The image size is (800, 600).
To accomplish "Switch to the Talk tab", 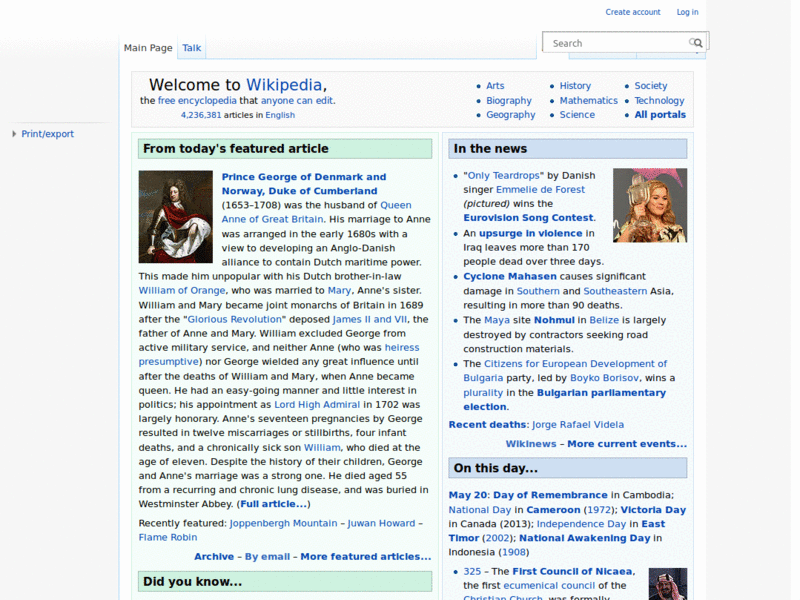I will 191,48.
